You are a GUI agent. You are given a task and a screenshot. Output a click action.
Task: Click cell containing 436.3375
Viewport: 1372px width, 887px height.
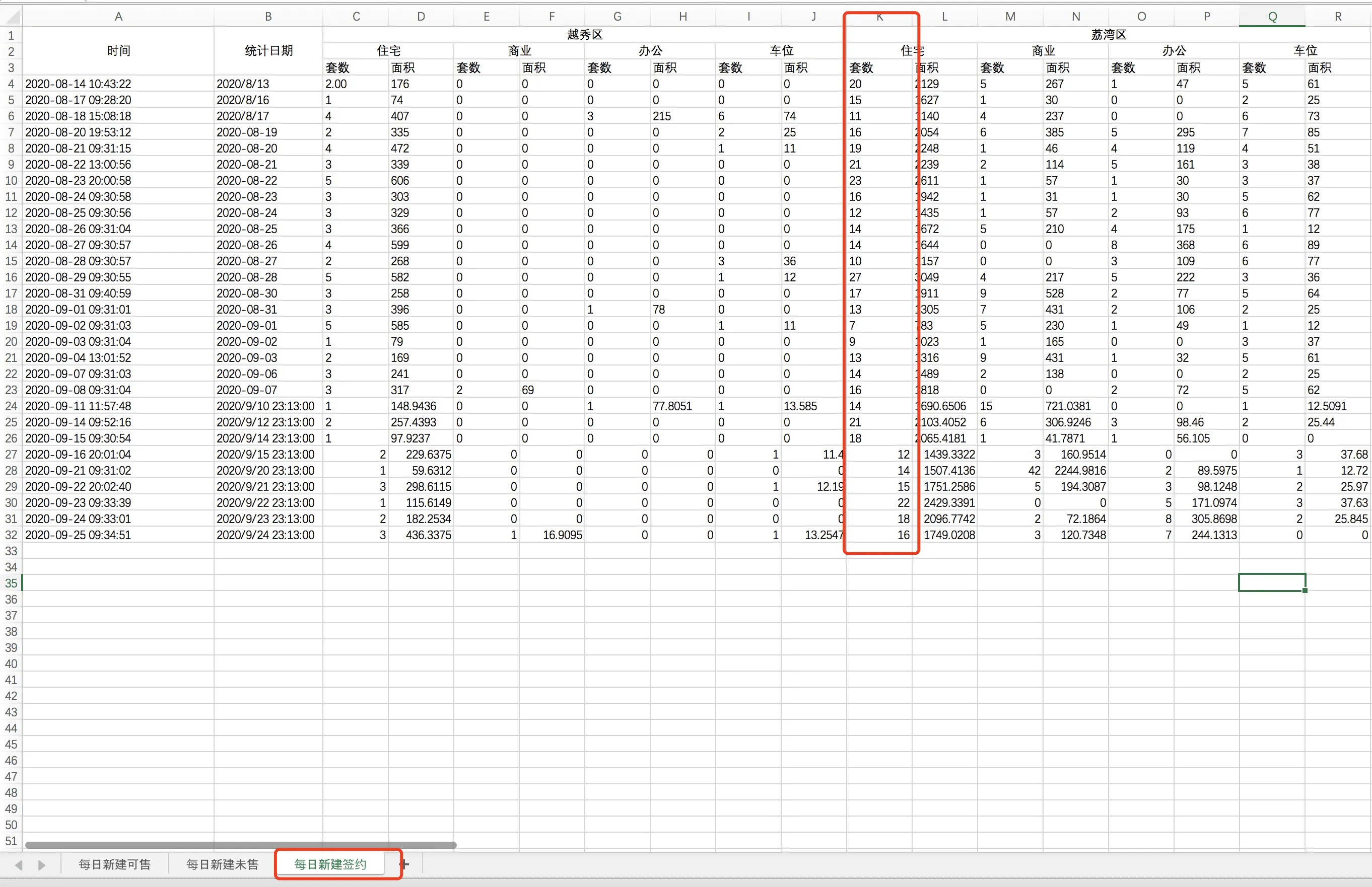click(x=421, y=535)
